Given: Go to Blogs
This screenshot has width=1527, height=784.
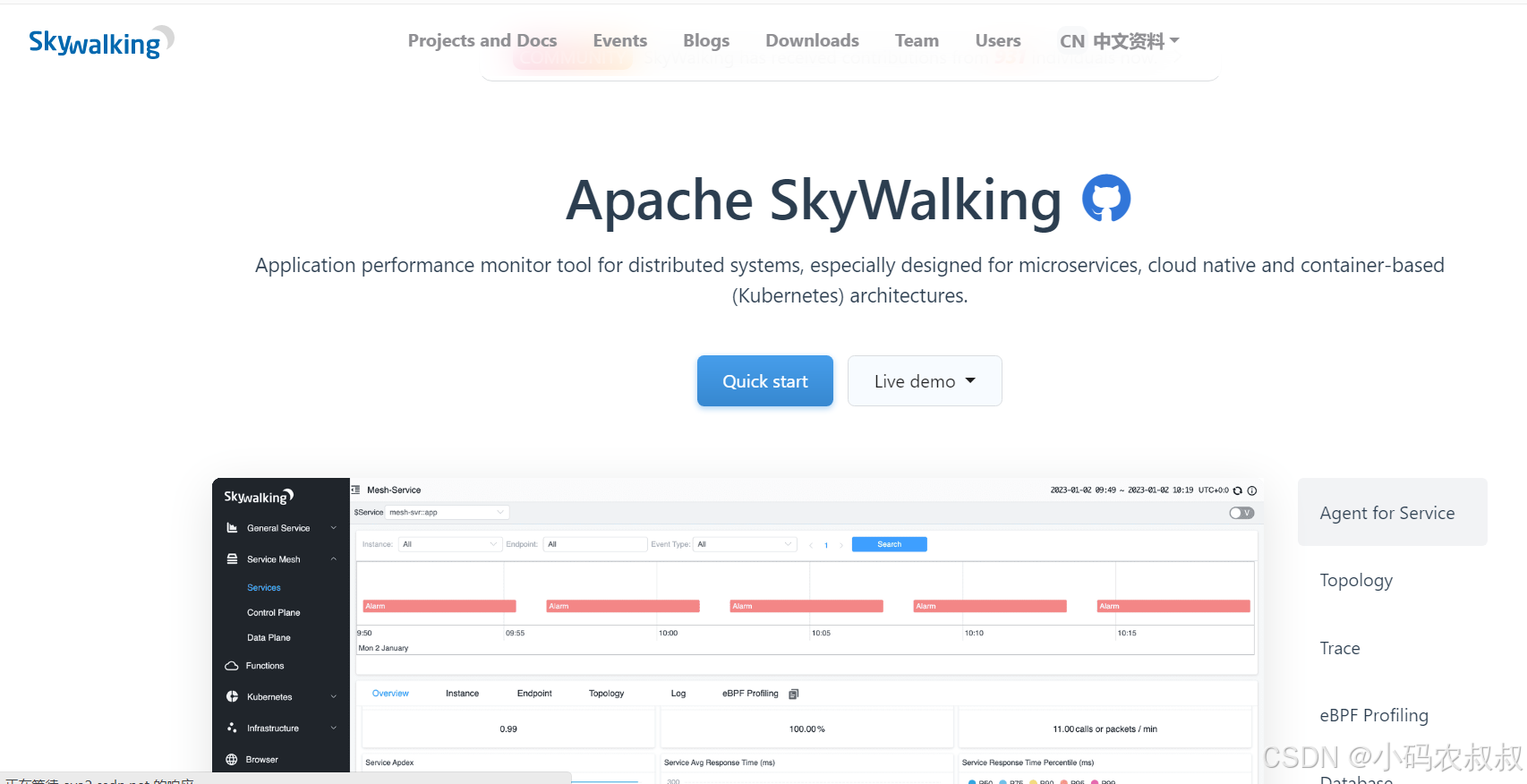Looking at the screenshot, I should pyautogui.click(x=706, y=40).
